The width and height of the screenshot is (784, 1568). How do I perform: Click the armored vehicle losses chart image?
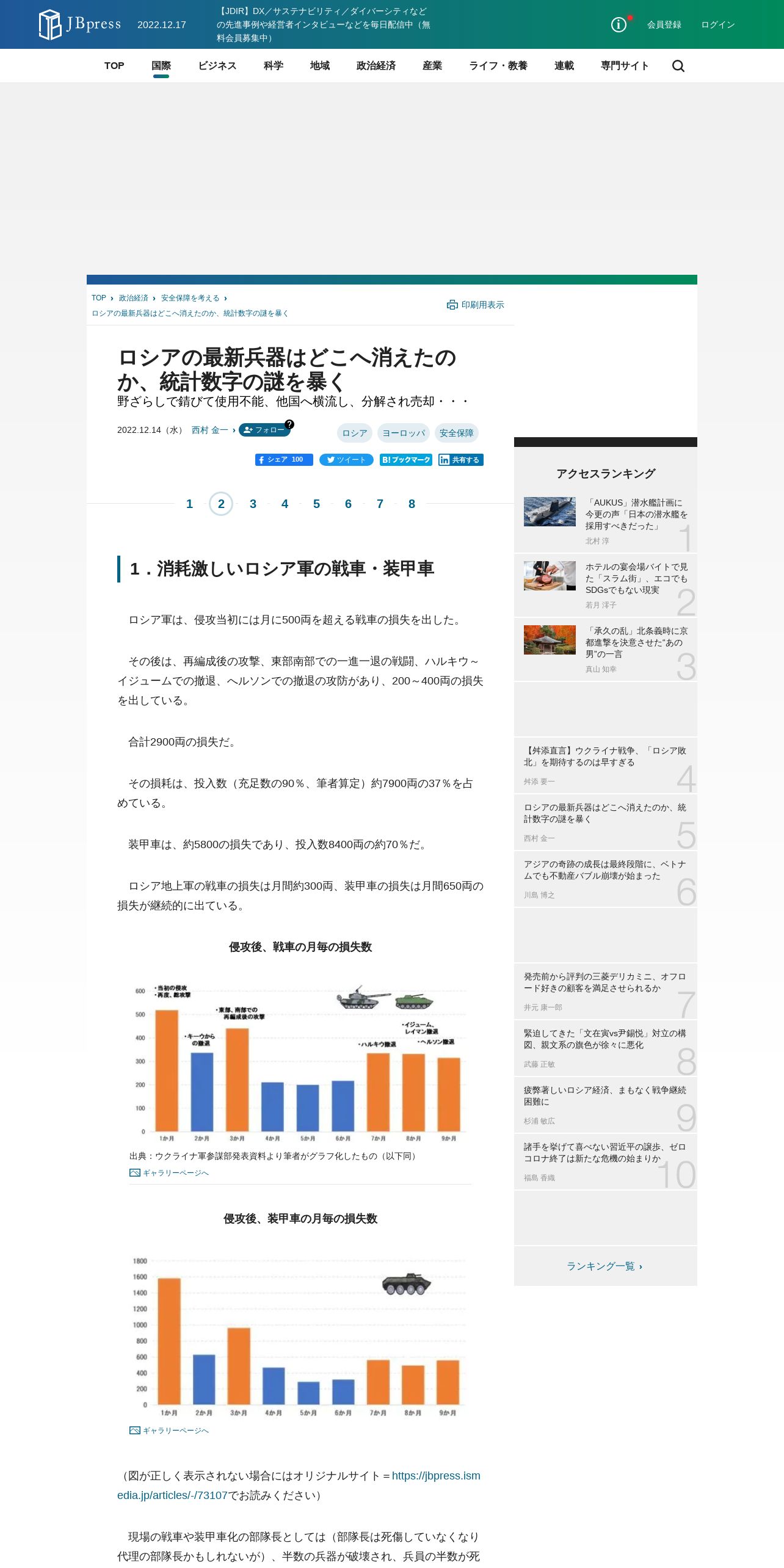coord(300,1335)
